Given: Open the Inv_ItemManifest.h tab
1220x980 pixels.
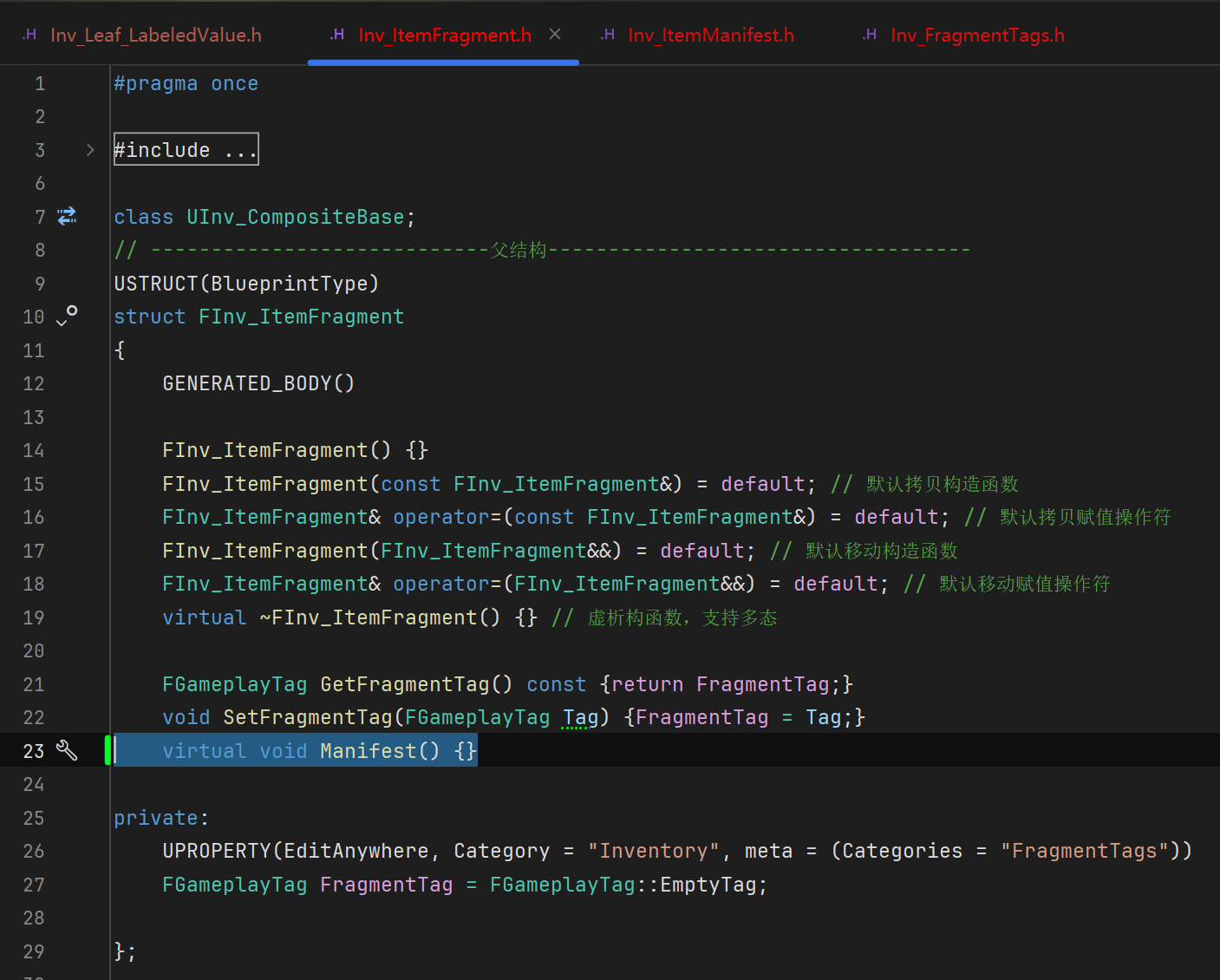Looking at the screenshot, I should point(710,36).
